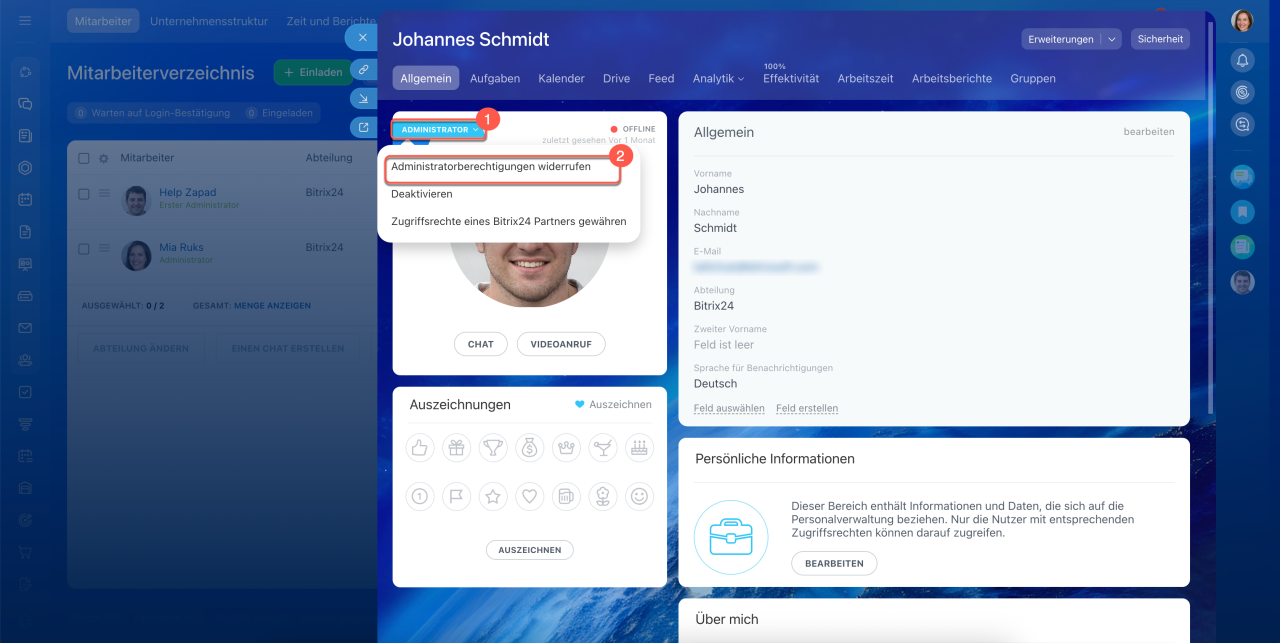Select the trophy award icon

[493, 449]
